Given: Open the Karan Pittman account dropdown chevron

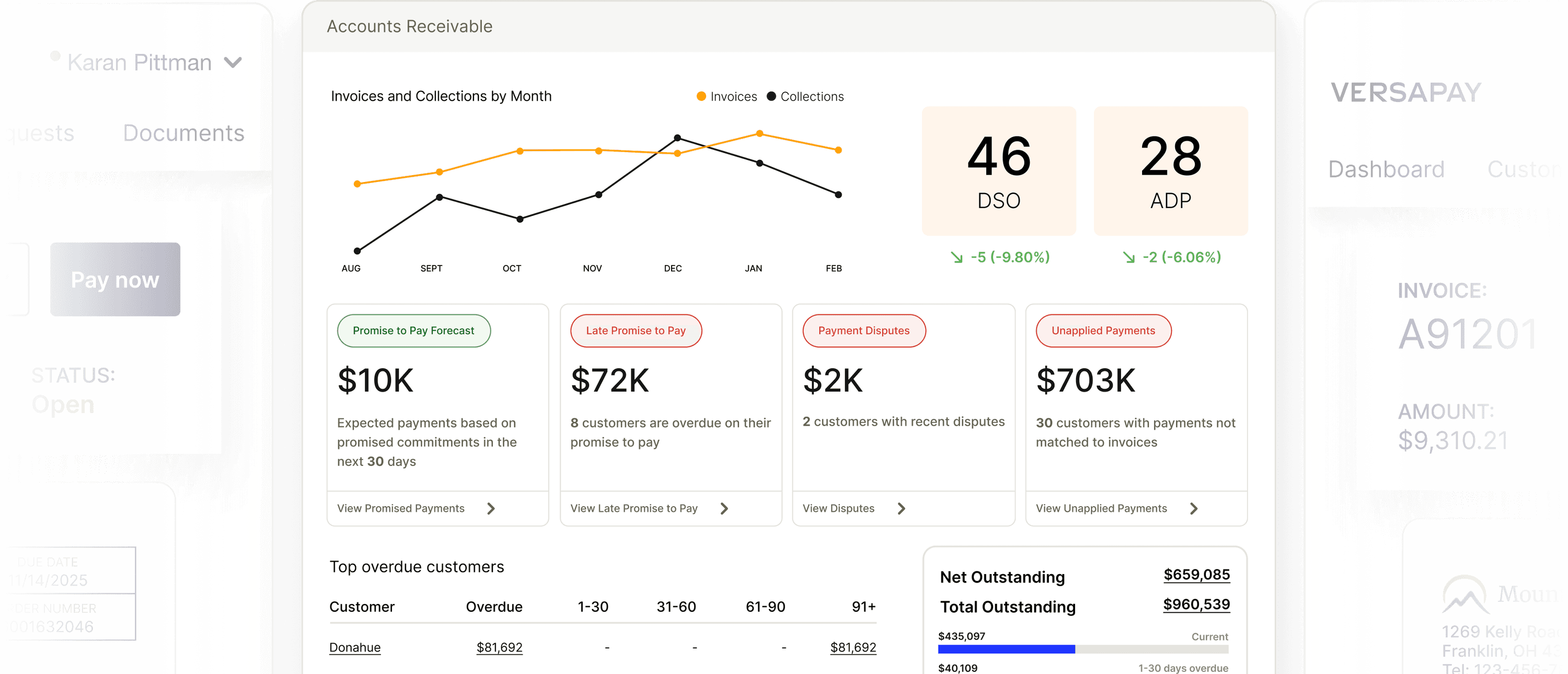Looking at the screenshot, I should coord(233,62).
